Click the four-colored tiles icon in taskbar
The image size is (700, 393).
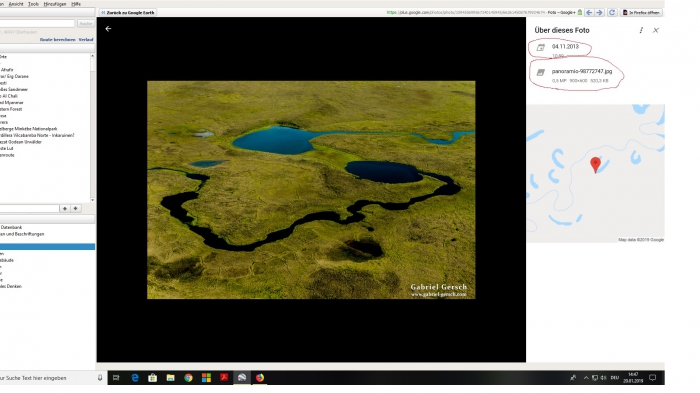tap(206, 378)
